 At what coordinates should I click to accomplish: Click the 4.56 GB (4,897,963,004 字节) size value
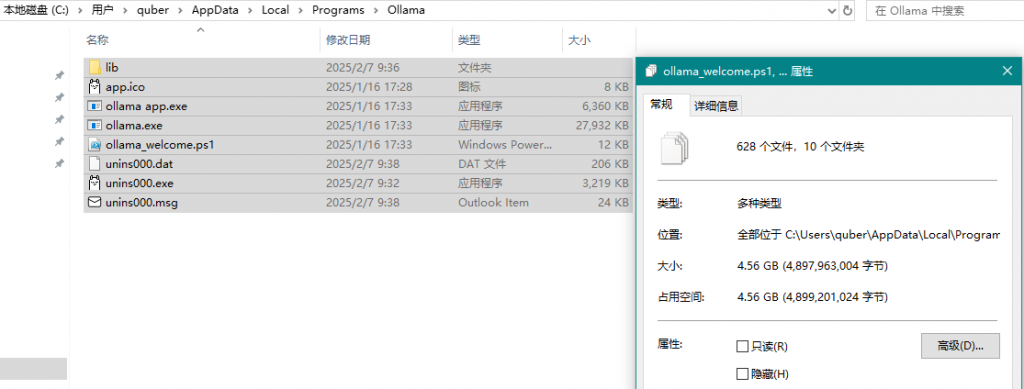pyautogui.click(x=812, y=266)
